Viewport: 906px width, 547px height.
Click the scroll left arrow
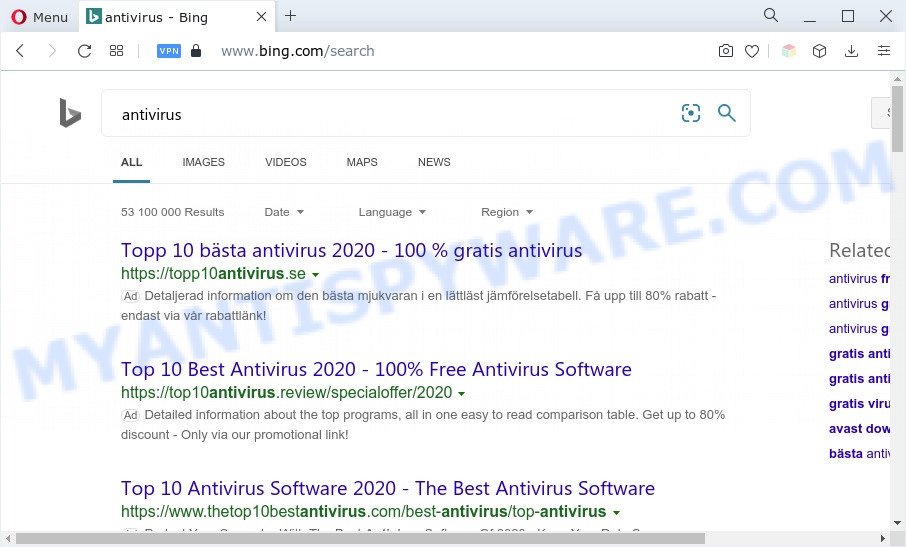tap(8, 538)
